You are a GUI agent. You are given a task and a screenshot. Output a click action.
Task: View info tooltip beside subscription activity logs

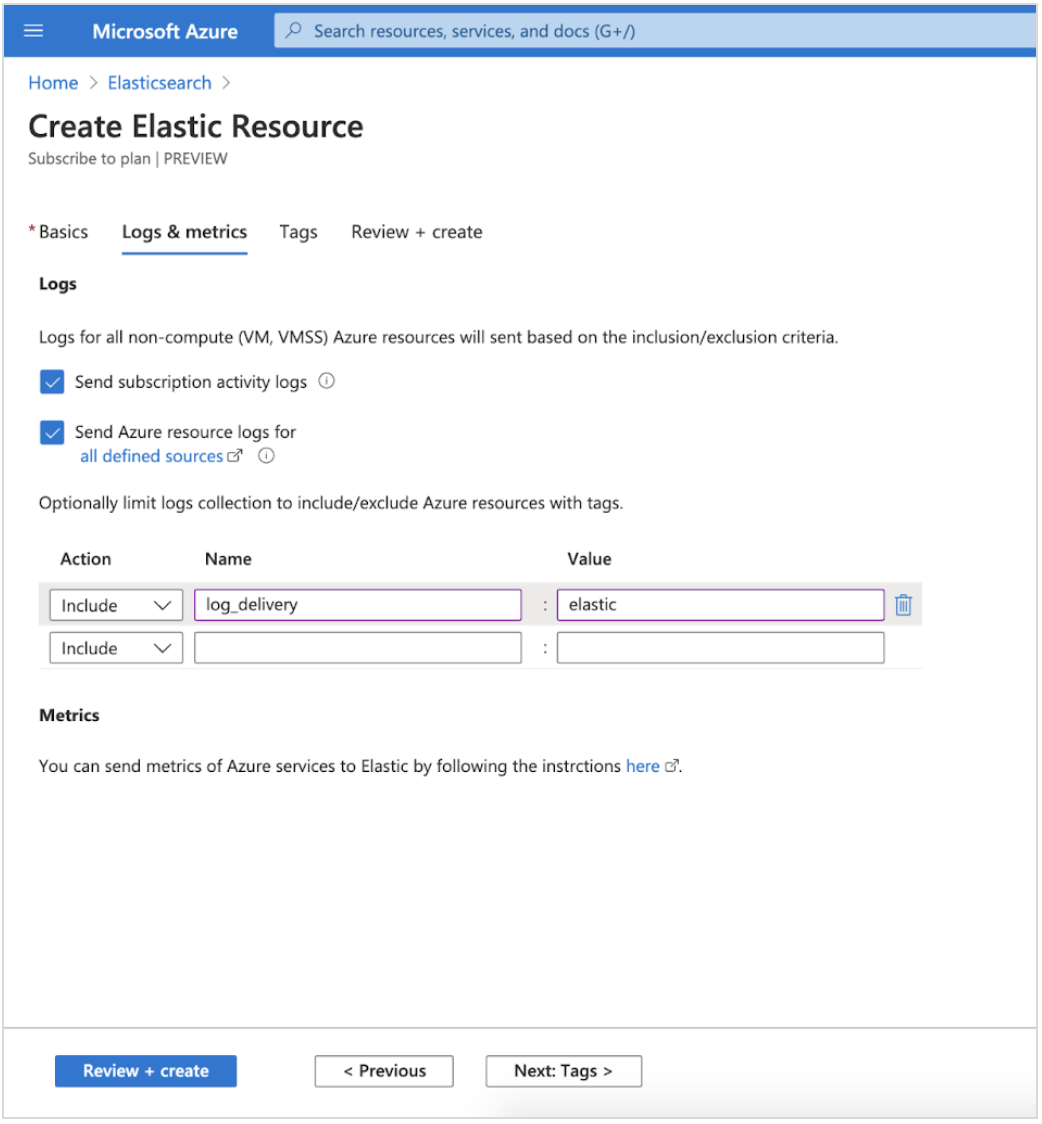point(326,381)
